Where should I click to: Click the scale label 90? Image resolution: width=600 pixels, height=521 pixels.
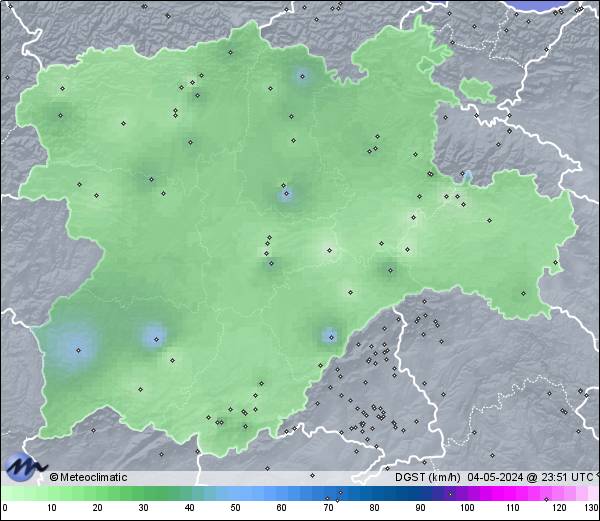click(x=421, y=508)
